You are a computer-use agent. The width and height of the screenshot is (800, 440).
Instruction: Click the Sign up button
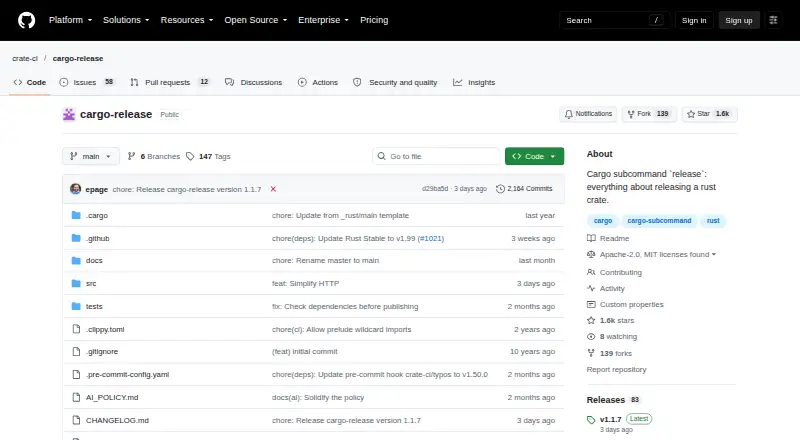coord(739,20)
